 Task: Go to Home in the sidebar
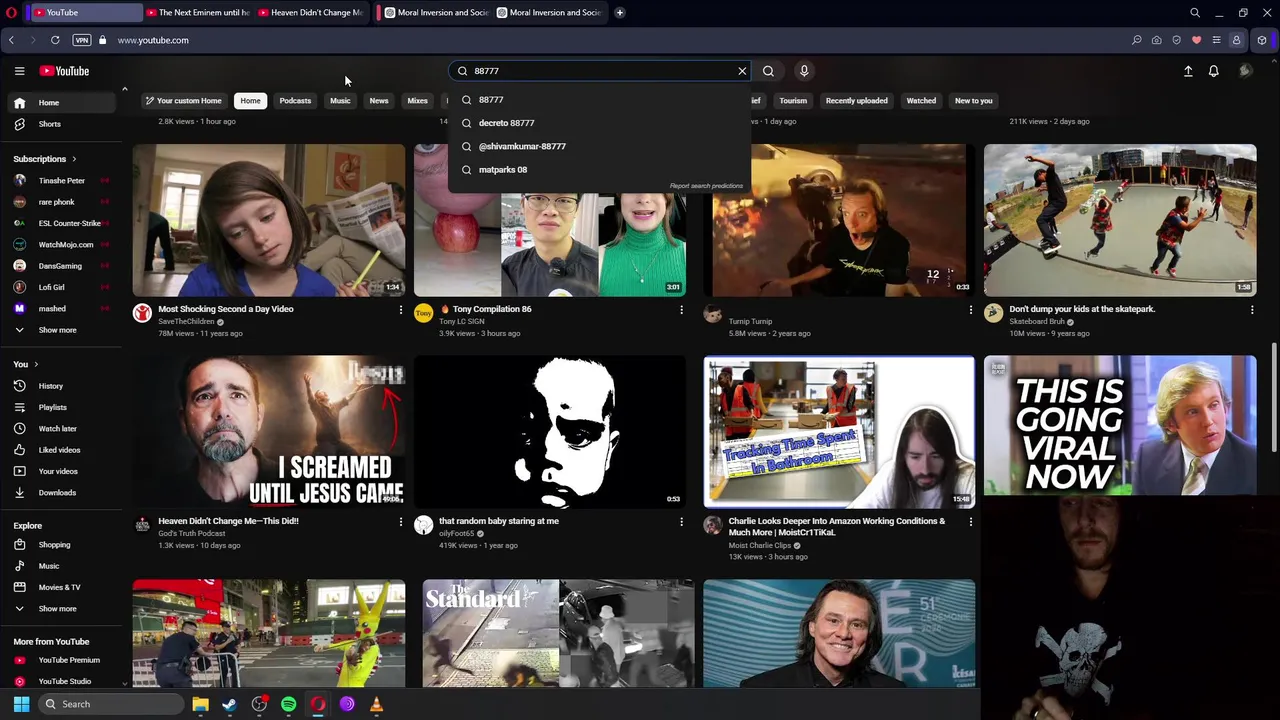[62, 103]
